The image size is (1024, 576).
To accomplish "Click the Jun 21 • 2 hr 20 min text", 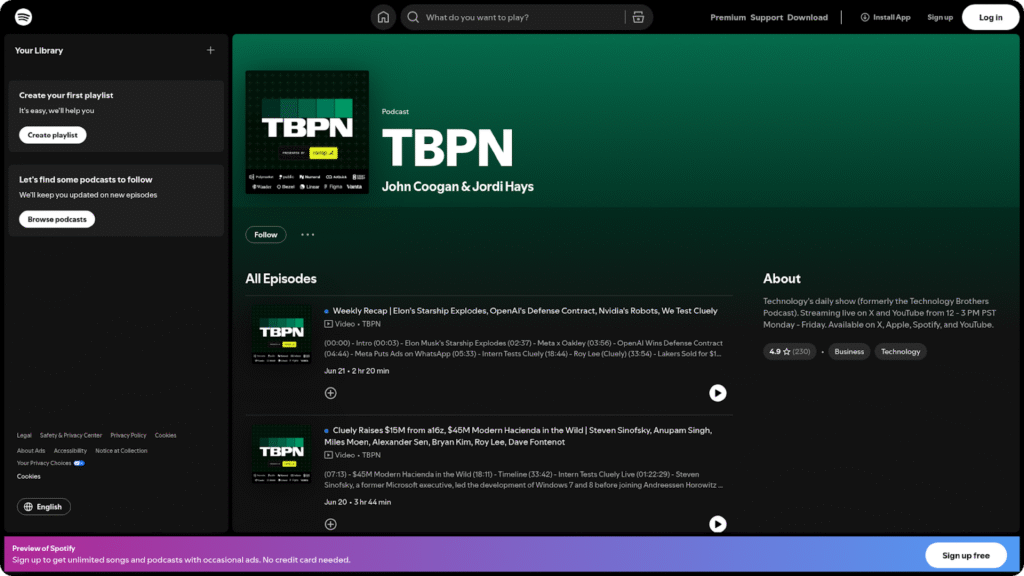I will coord(357,371).
